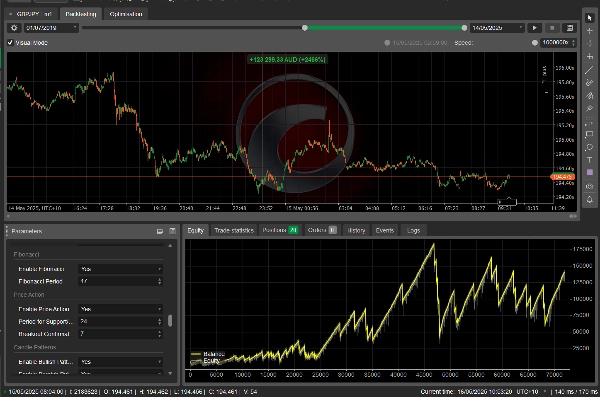Open the Logs tab
This screenshot has width=600, height=397.
point(413,230)
